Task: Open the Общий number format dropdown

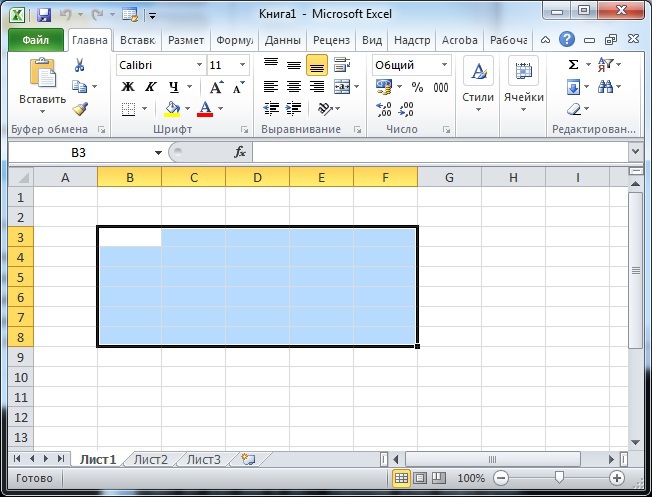Action: (x=444, y=65)
